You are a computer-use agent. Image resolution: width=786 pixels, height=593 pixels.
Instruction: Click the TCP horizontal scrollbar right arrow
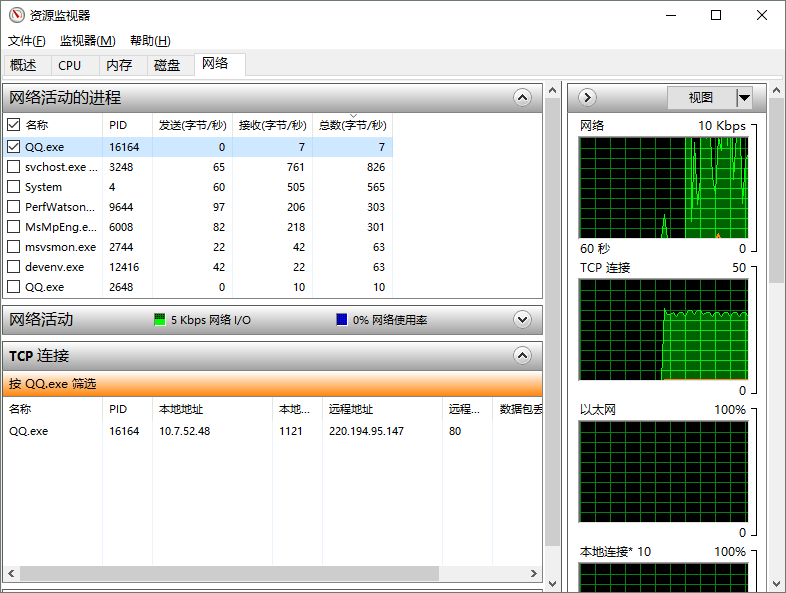pyautogui.click(x=533, y=573)
